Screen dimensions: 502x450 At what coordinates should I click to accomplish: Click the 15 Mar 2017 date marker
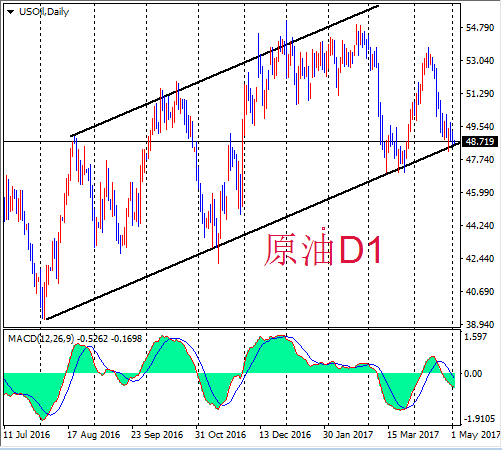413,435
